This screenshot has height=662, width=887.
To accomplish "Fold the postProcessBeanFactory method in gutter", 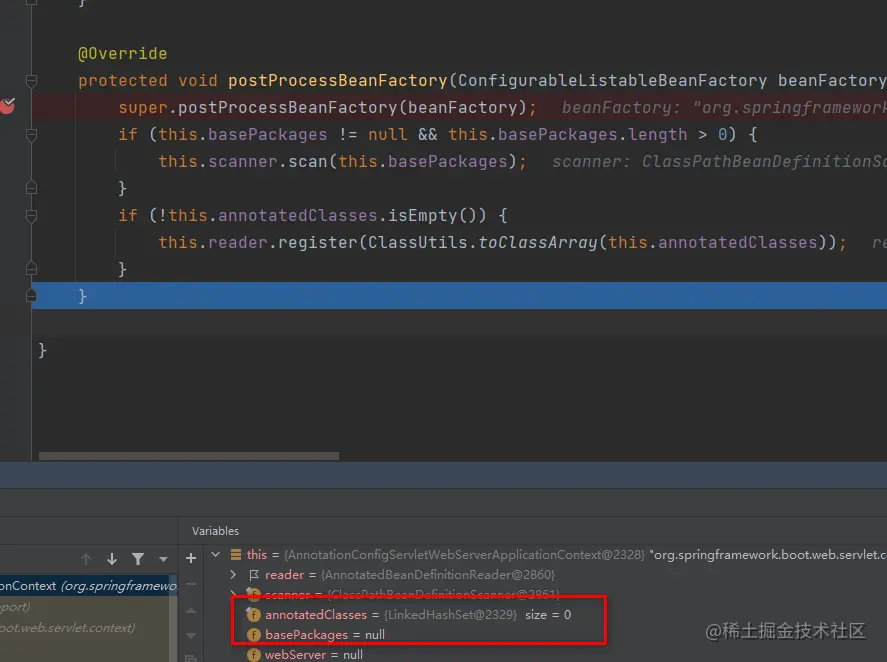I will (32, 81).
